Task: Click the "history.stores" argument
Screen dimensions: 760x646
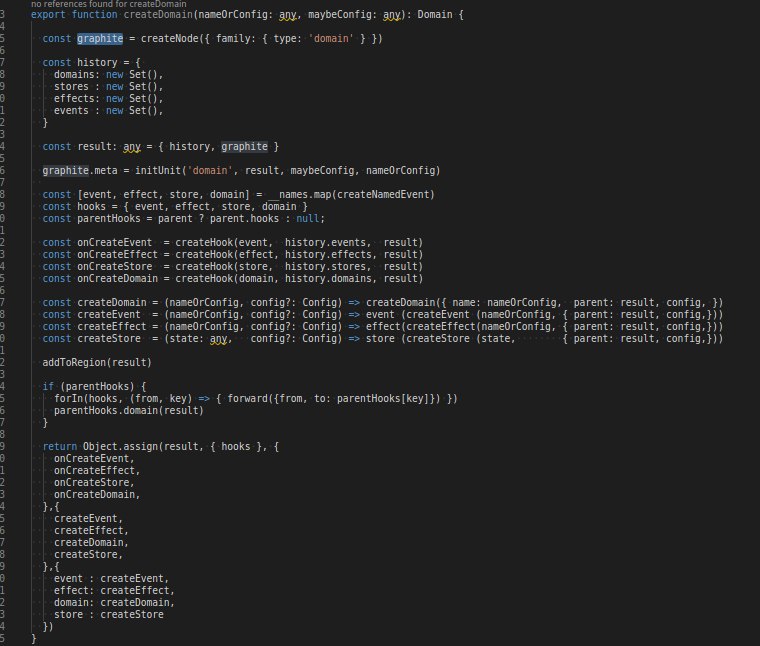Action: (325, 267)
